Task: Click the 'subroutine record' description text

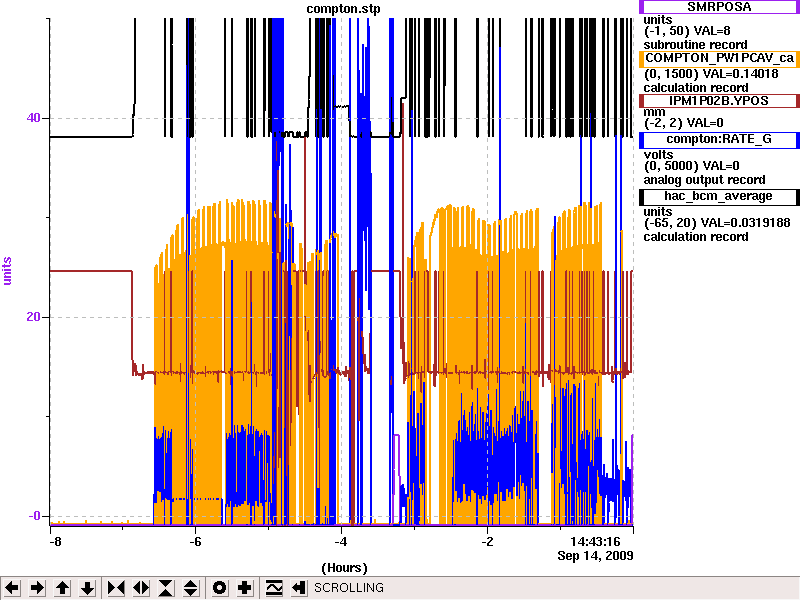Action: [695, 44]
